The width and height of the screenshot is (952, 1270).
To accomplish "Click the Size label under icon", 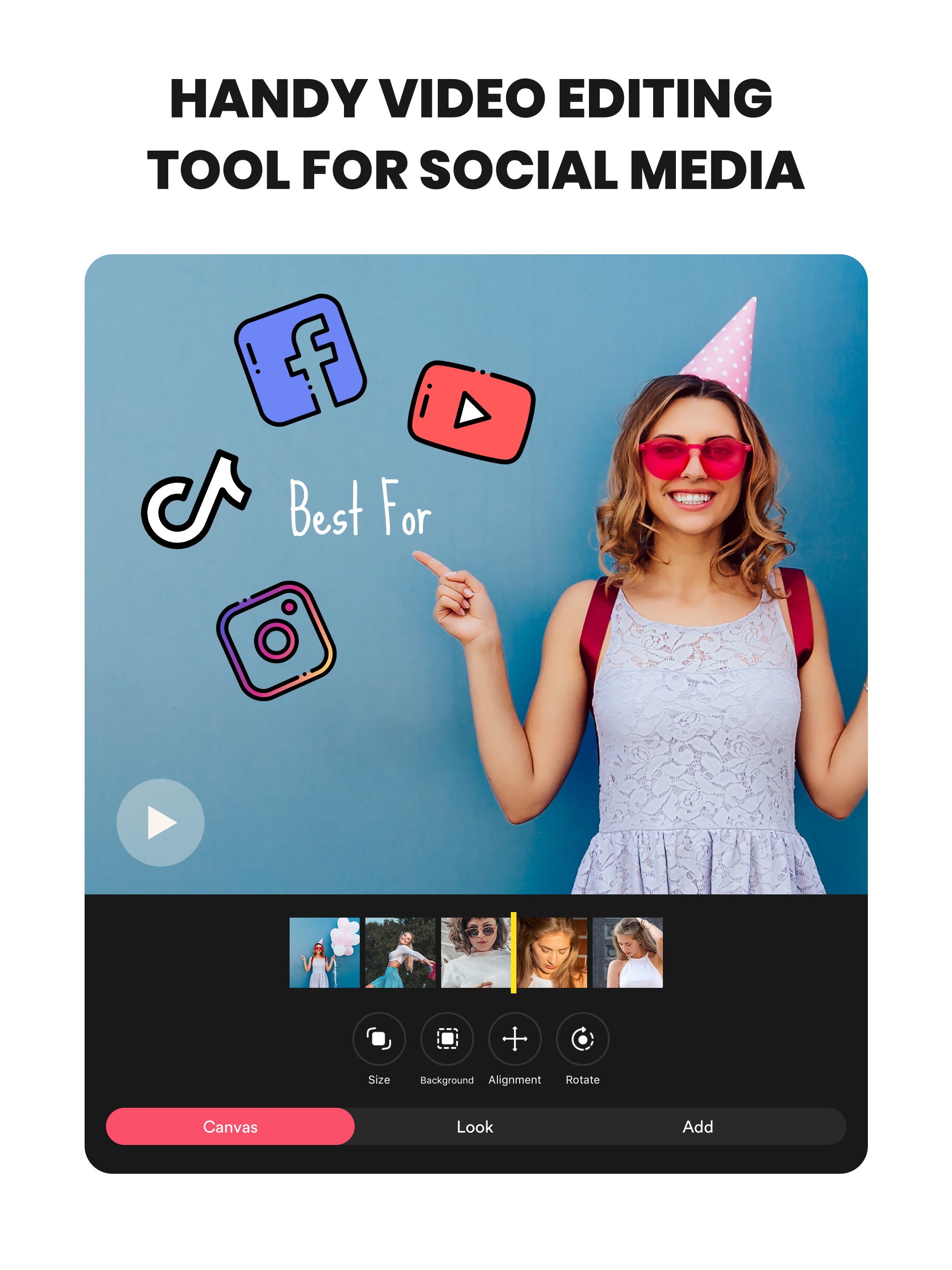I will tap(379, 1080).
